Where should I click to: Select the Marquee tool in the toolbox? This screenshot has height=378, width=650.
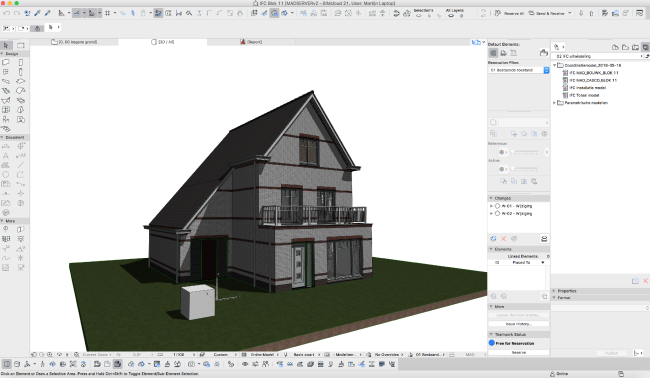tap(21, 45)
